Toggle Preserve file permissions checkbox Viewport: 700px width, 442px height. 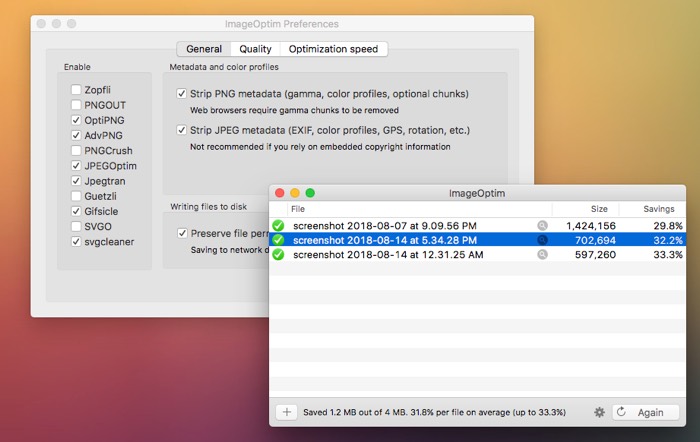[182, 233]
